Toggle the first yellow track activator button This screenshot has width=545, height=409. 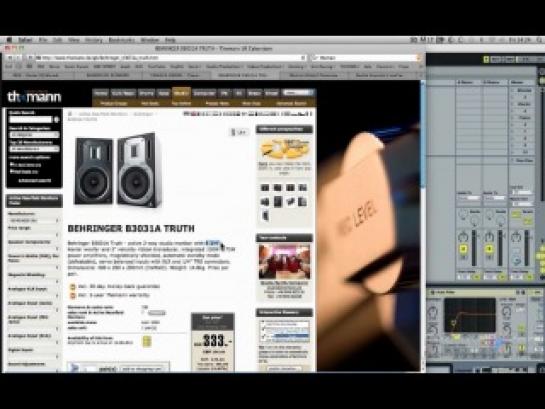[x=463, y=249]
